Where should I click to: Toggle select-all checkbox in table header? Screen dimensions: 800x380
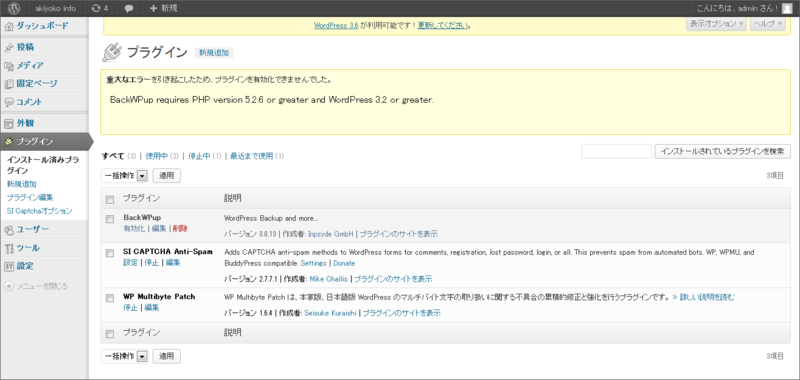click(110, 199)
